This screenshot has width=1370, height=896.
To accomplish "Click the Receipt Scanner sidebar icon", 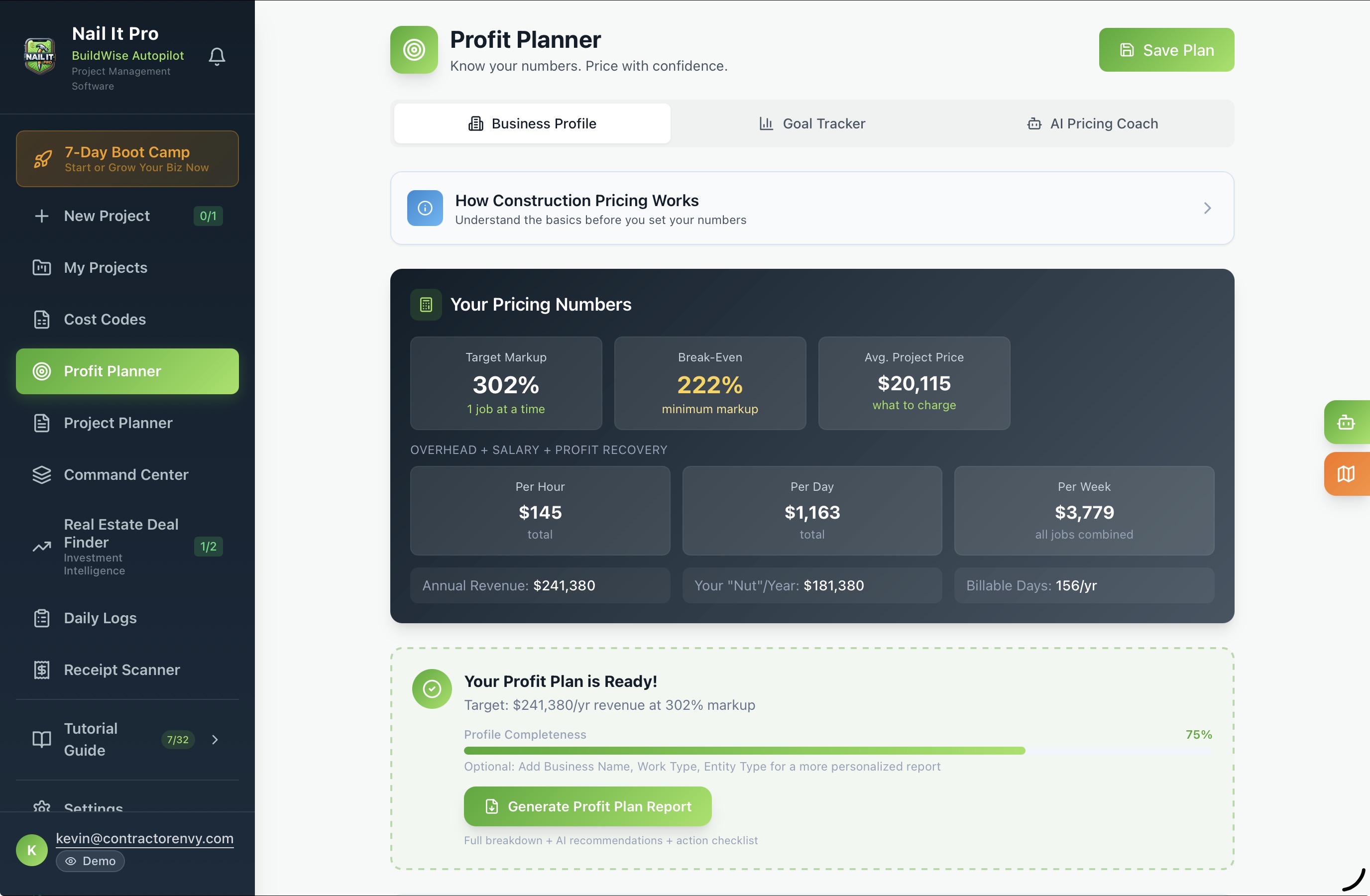I will tap(41, 670).
